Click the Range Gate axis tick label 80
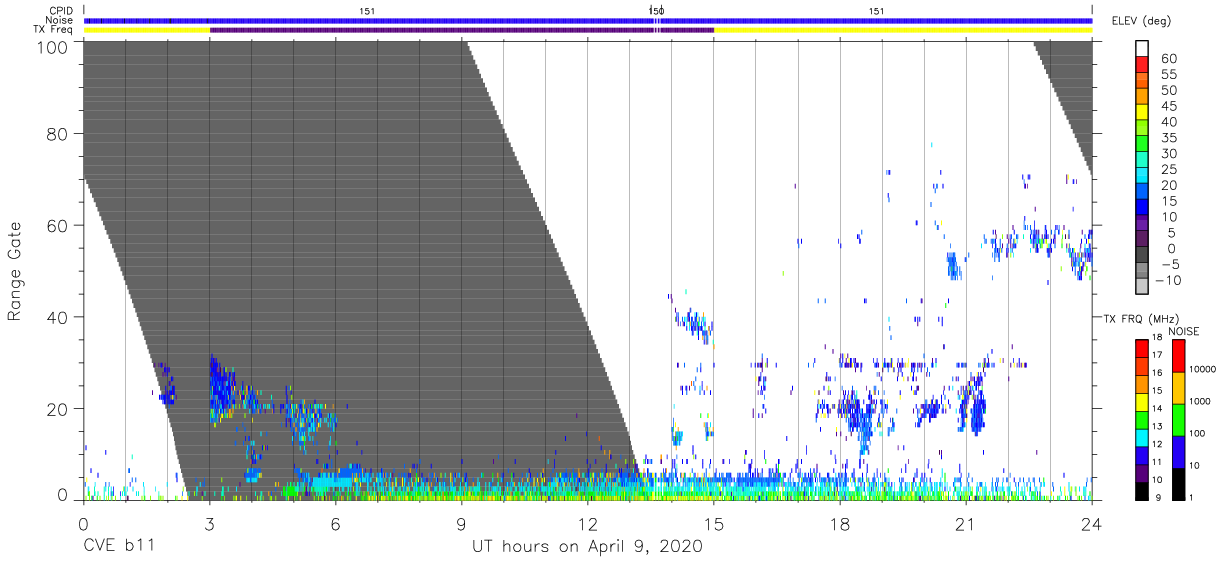 [x=58, y=134]
